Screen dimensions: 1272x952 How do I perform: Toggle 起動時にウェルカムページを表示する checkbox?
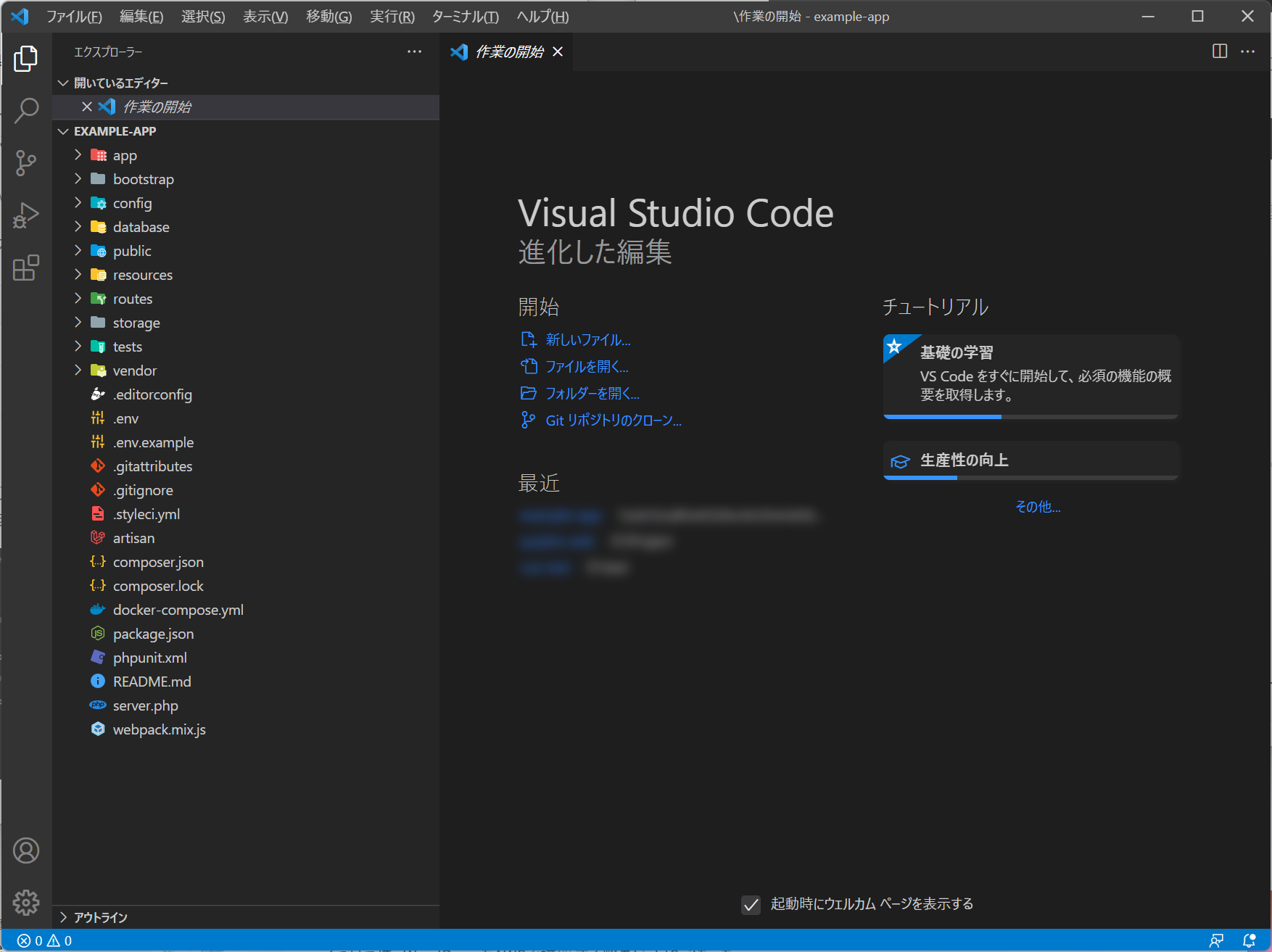751,904
